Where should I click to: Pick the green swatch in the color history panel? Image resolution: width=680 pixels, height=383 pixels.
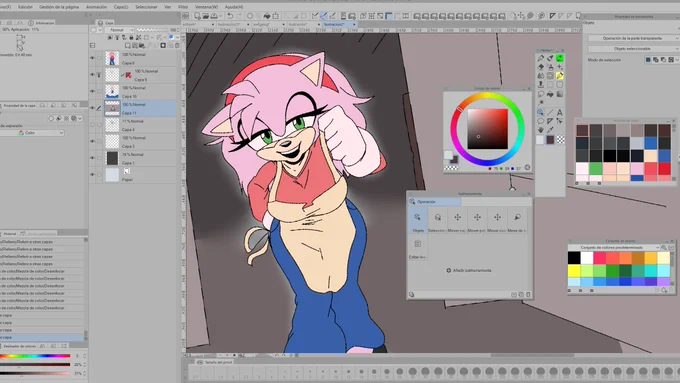click(595, 168)
